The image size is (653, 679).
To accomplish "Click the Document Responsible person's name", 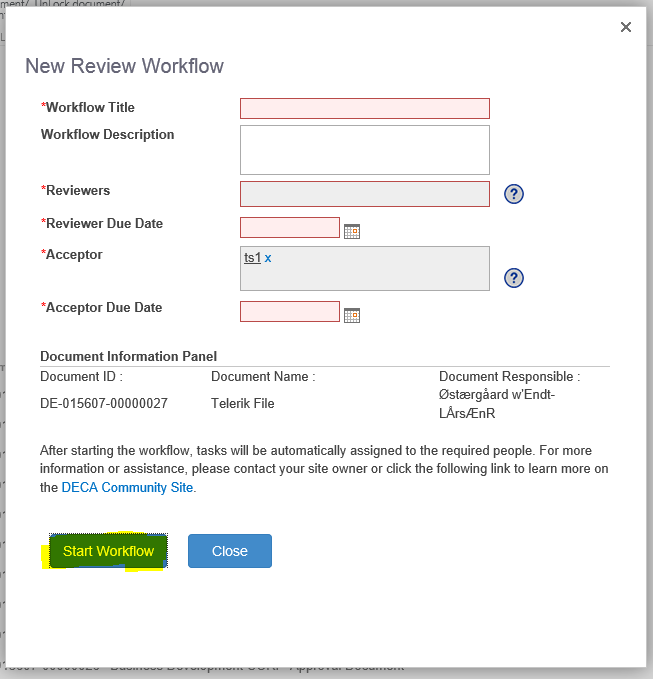I will click(x=496, y=404).
